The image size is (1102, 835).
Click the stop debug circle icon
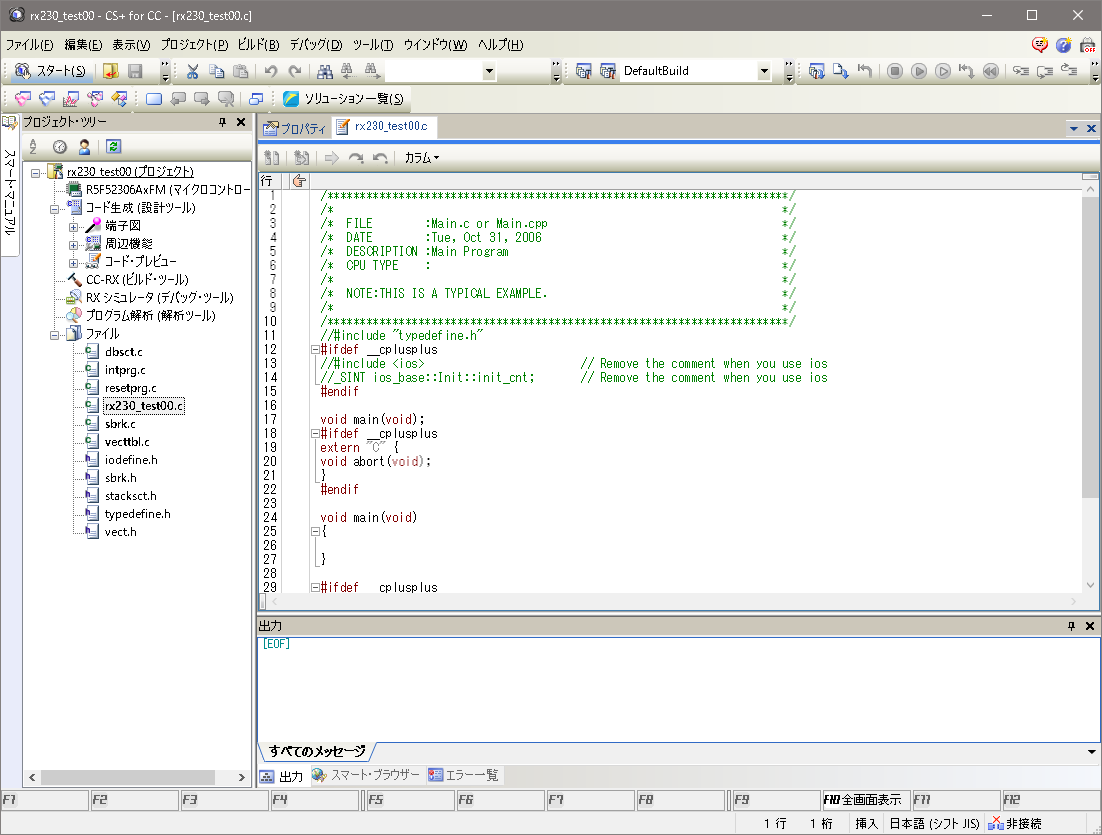pyautogui.click(x=895, y=71)
